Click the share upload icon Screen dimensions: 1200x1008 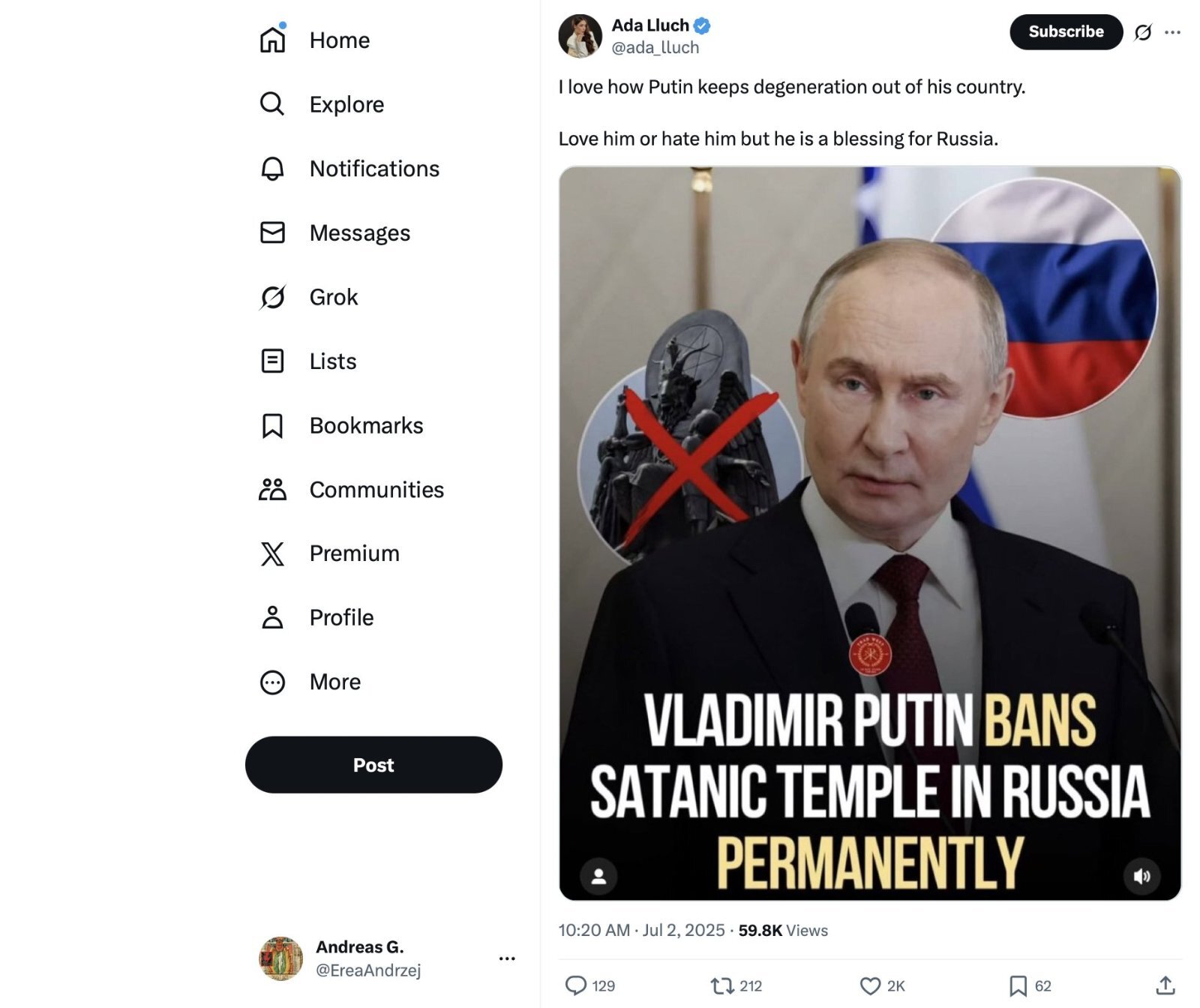(1165, 985)
